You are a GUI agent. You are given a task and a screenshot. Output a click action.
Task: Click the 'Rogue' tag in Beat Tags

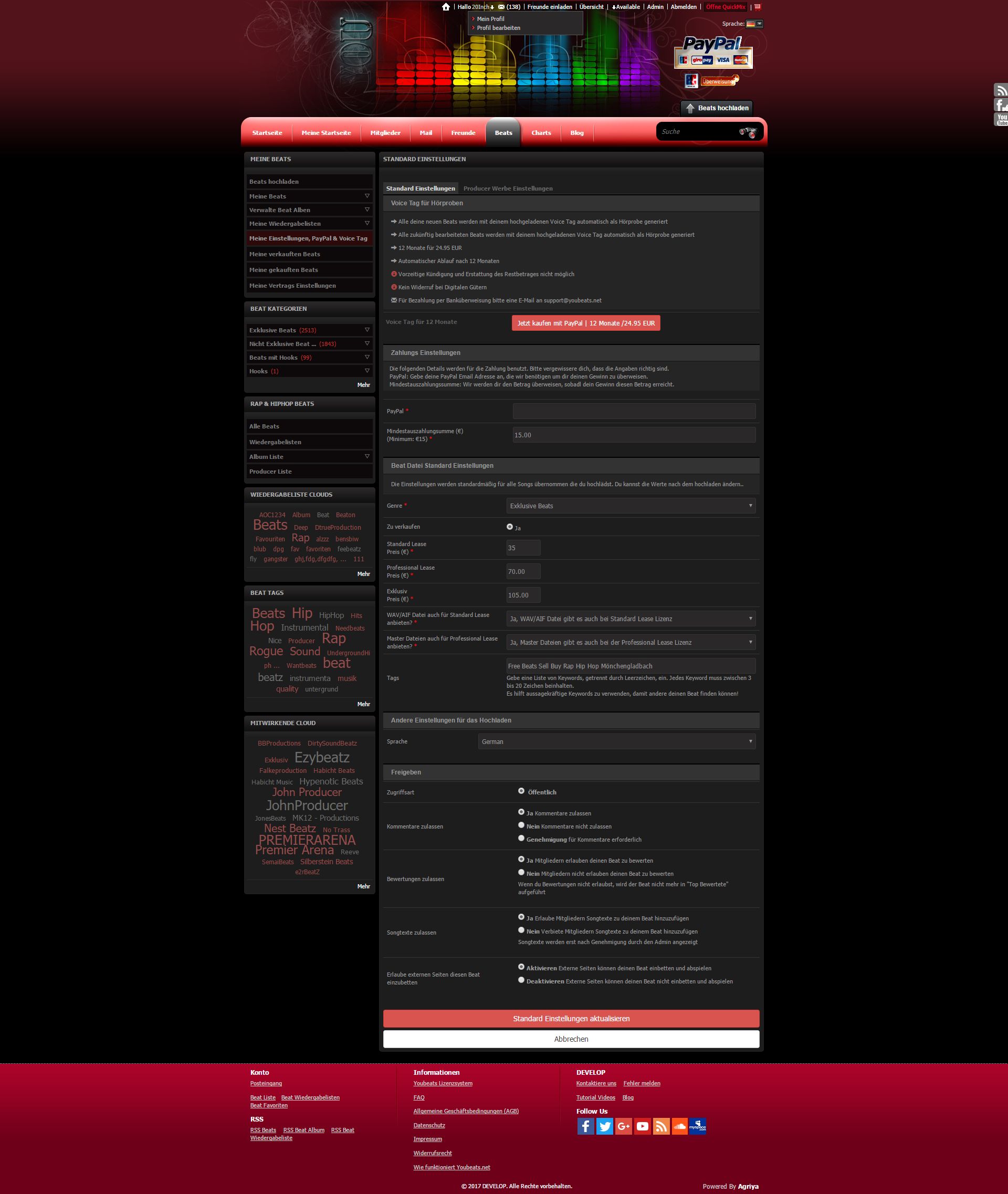coord(266,651)
